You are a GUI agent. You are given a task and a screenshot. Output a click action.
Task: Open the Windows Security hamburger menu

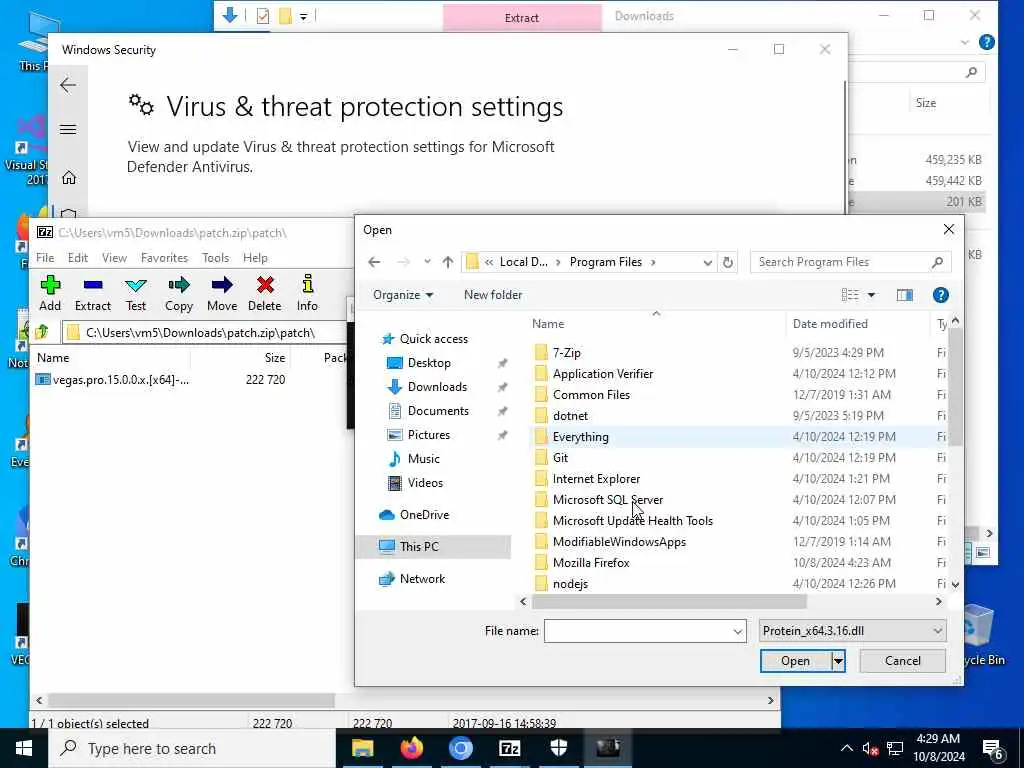click(68, 129)
